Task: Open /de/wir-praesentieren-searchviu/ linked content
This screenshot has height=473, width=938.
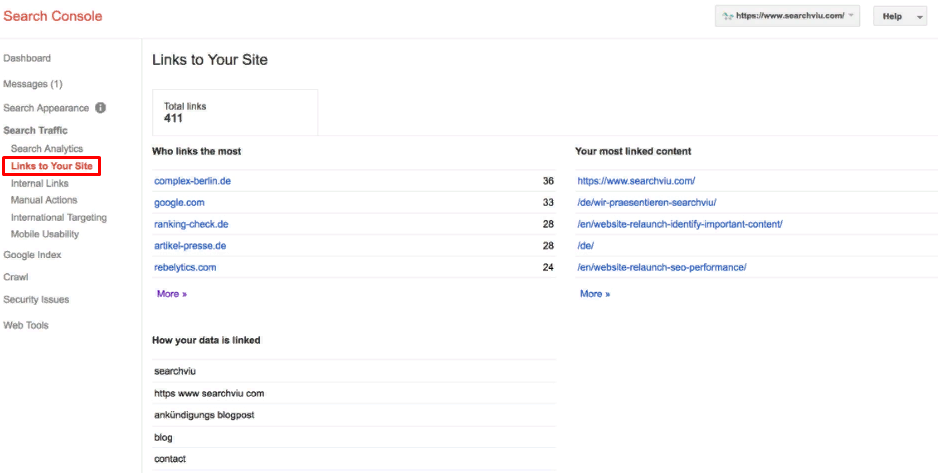Action: (647, 203)
